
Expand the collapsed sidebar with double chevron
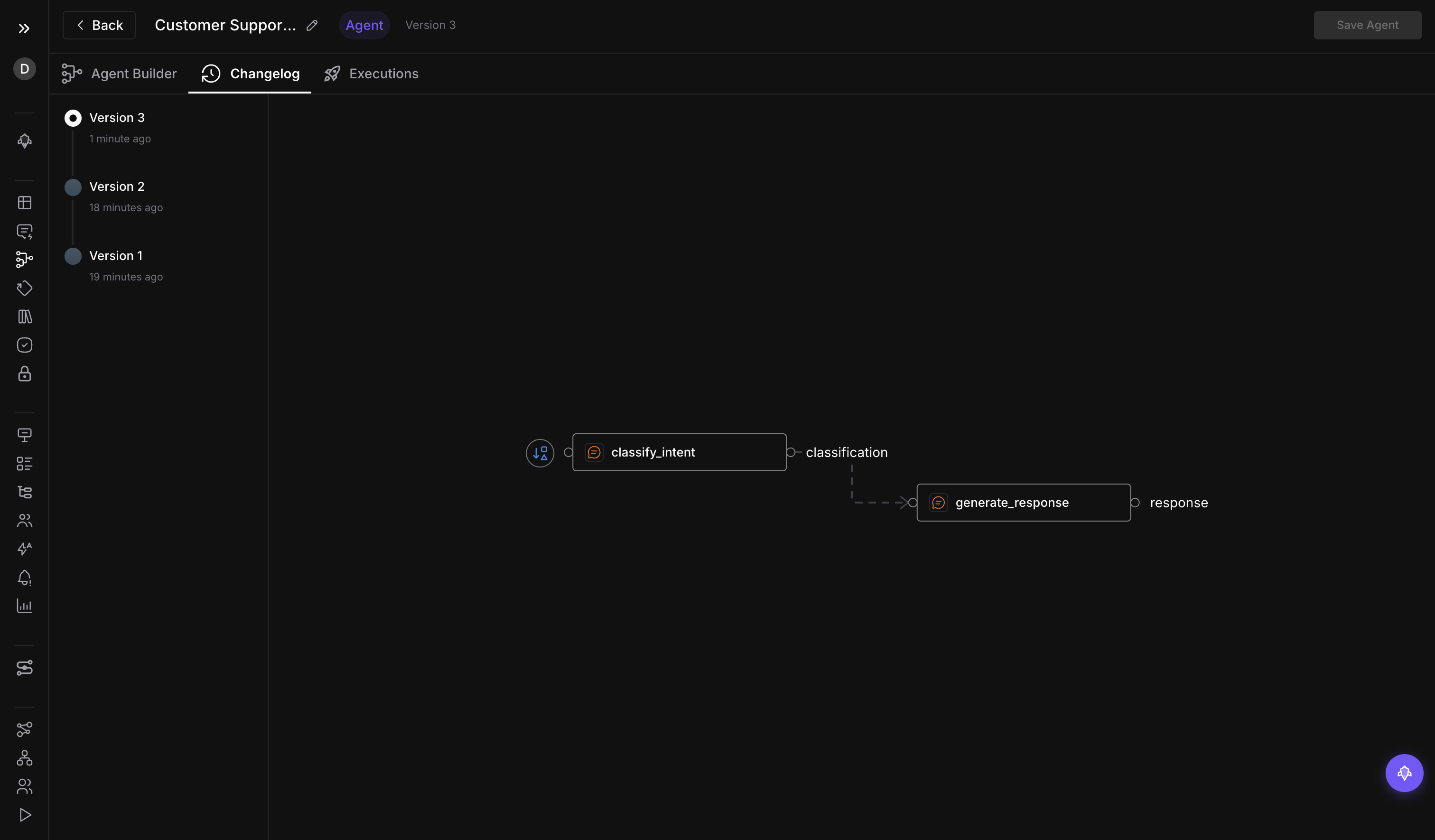[x=24, y=28]
